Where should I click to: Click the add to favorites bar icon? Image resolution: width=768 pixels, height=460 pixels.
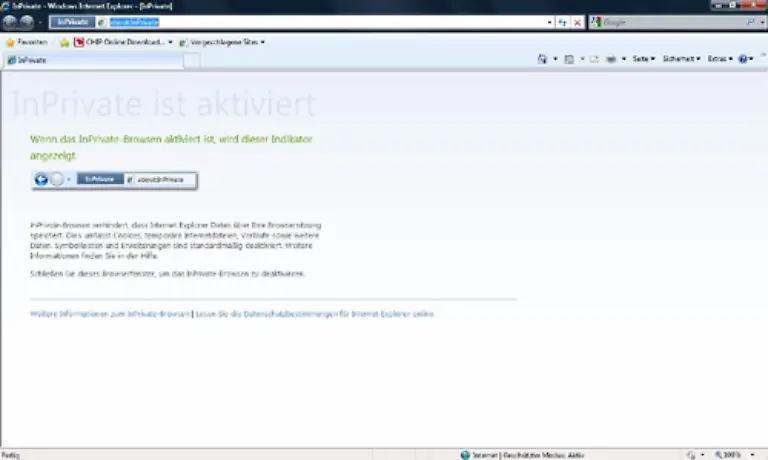tap(64, 43)
